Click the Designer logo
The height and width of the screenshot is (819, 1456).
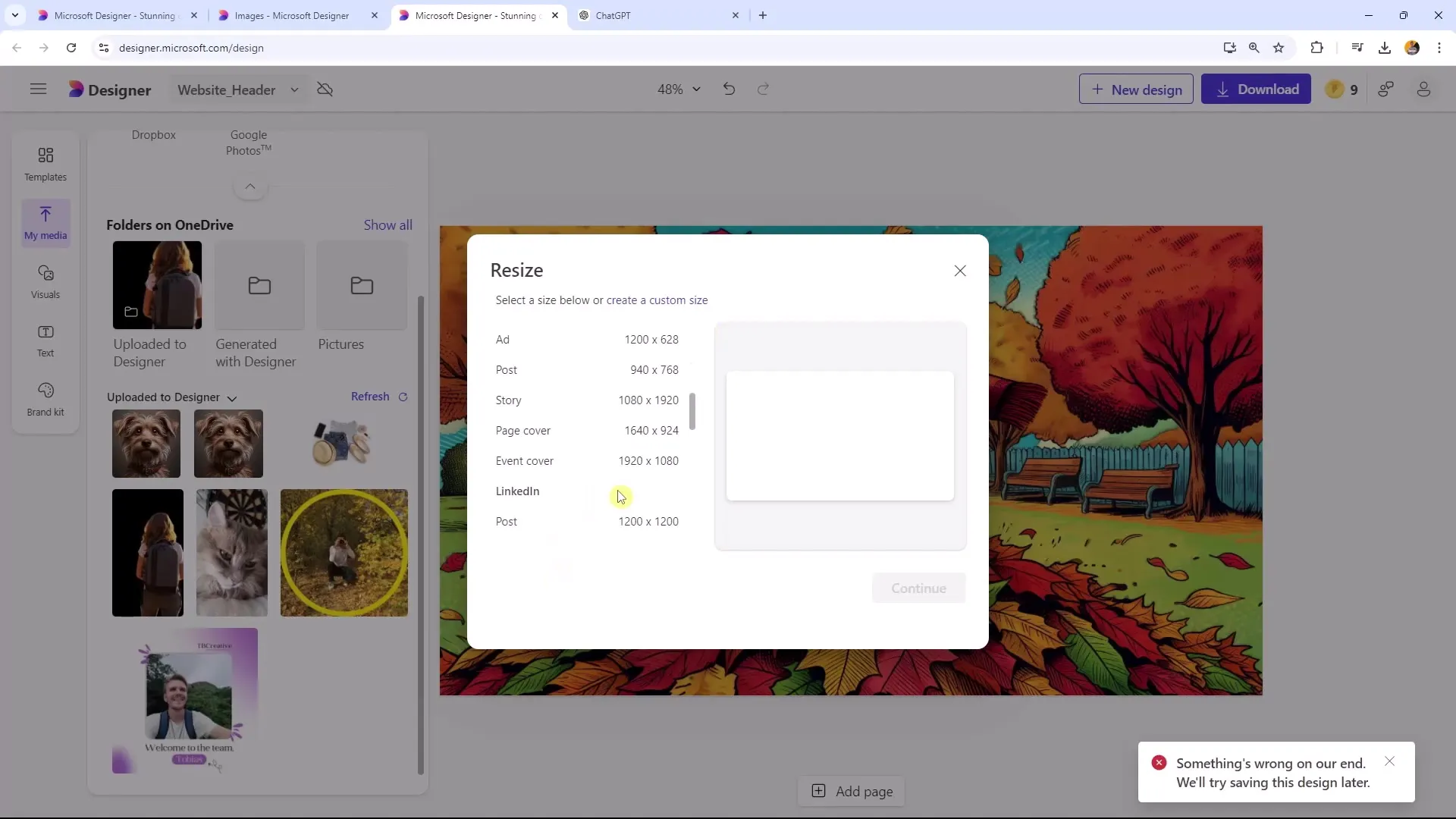[x=110, y=89]
